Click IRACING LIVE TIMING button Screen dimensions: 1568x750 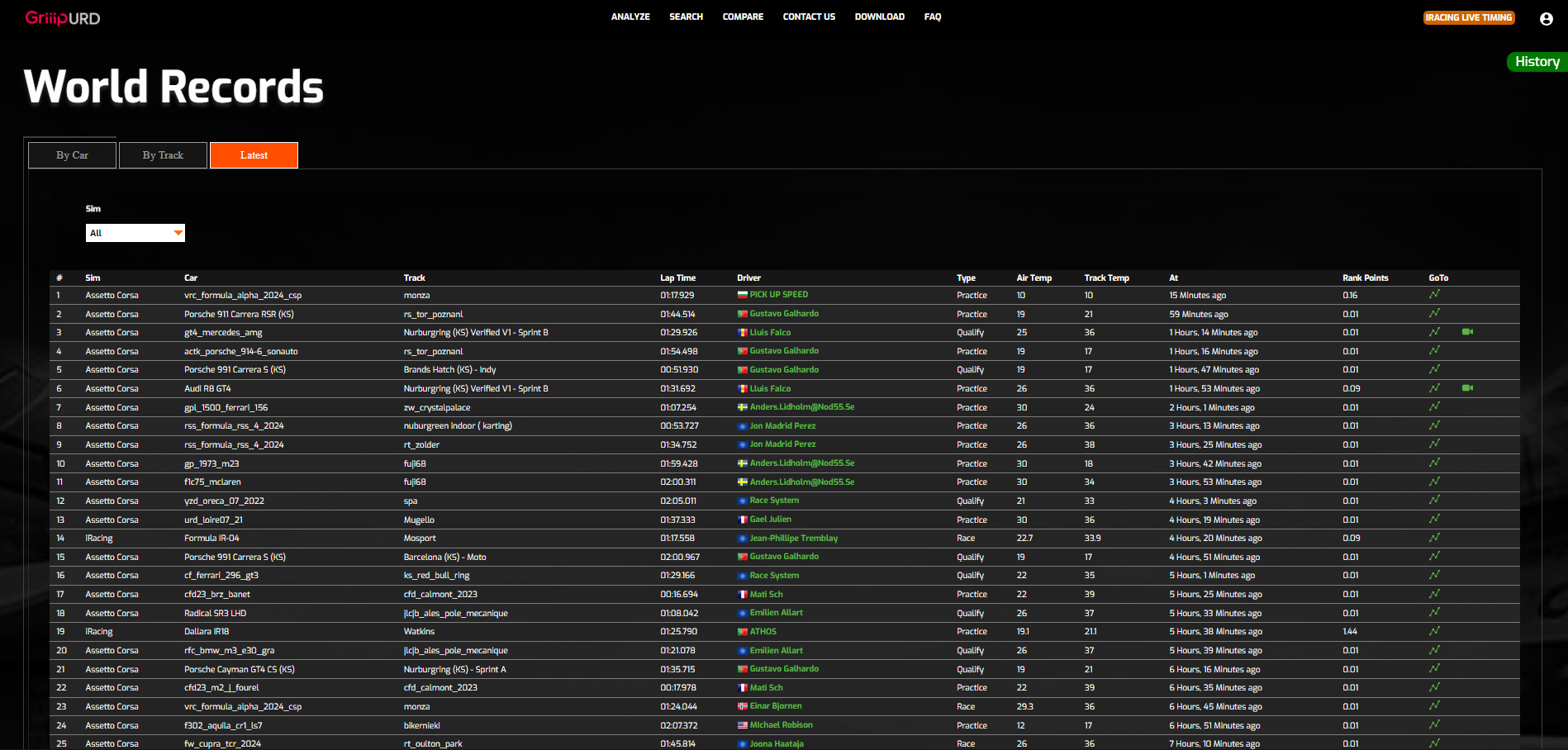pos(1469,17)
